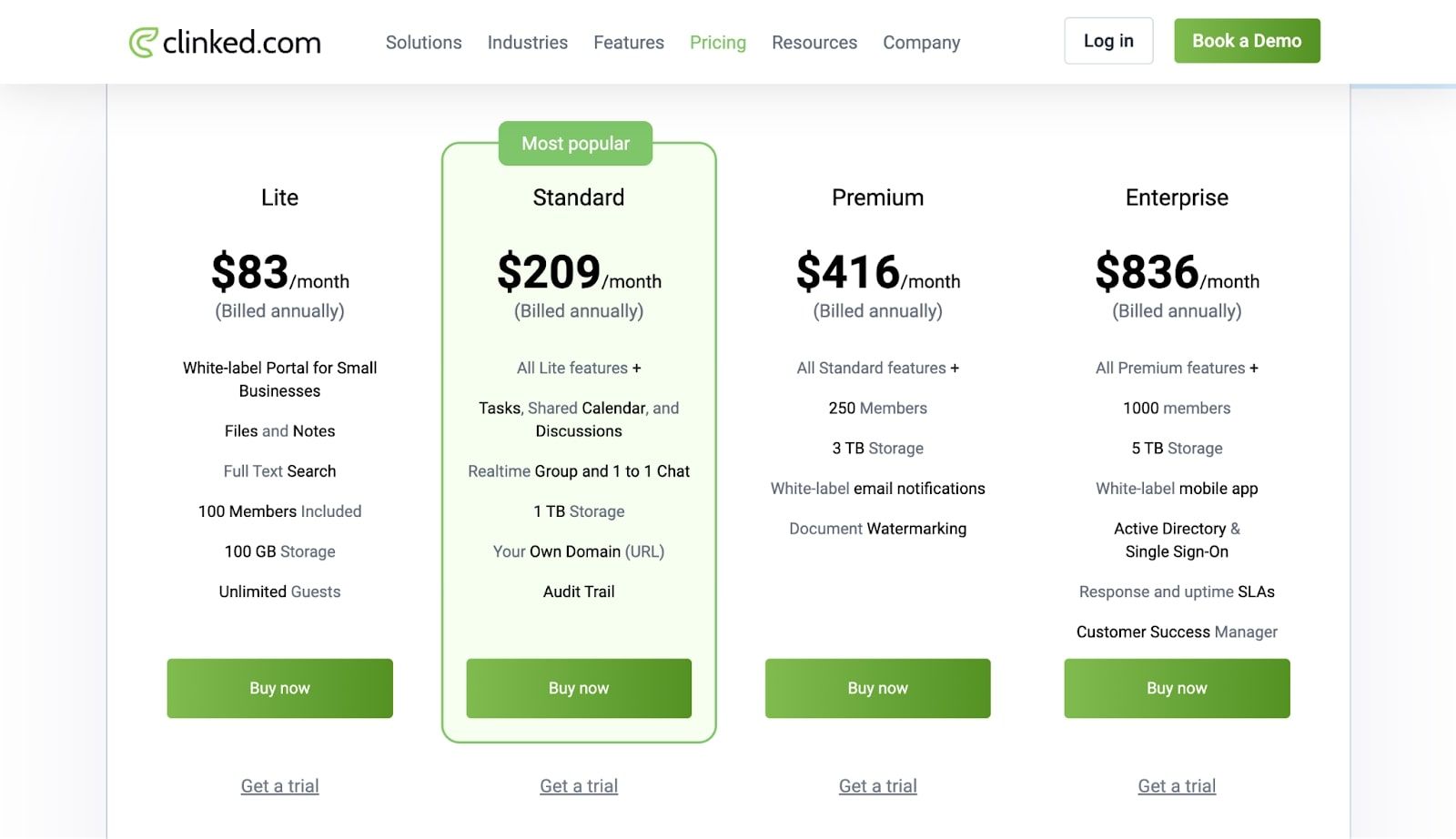Open the Industries menu
The height and width of the screenshot is (839, 1456).
(527, 43)
